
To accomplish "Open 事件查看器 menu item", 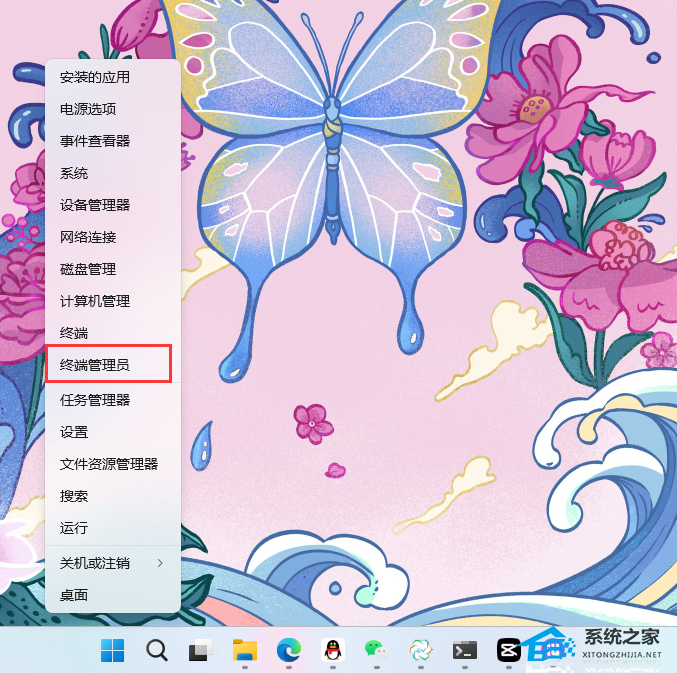I will (x=95, y=141).
